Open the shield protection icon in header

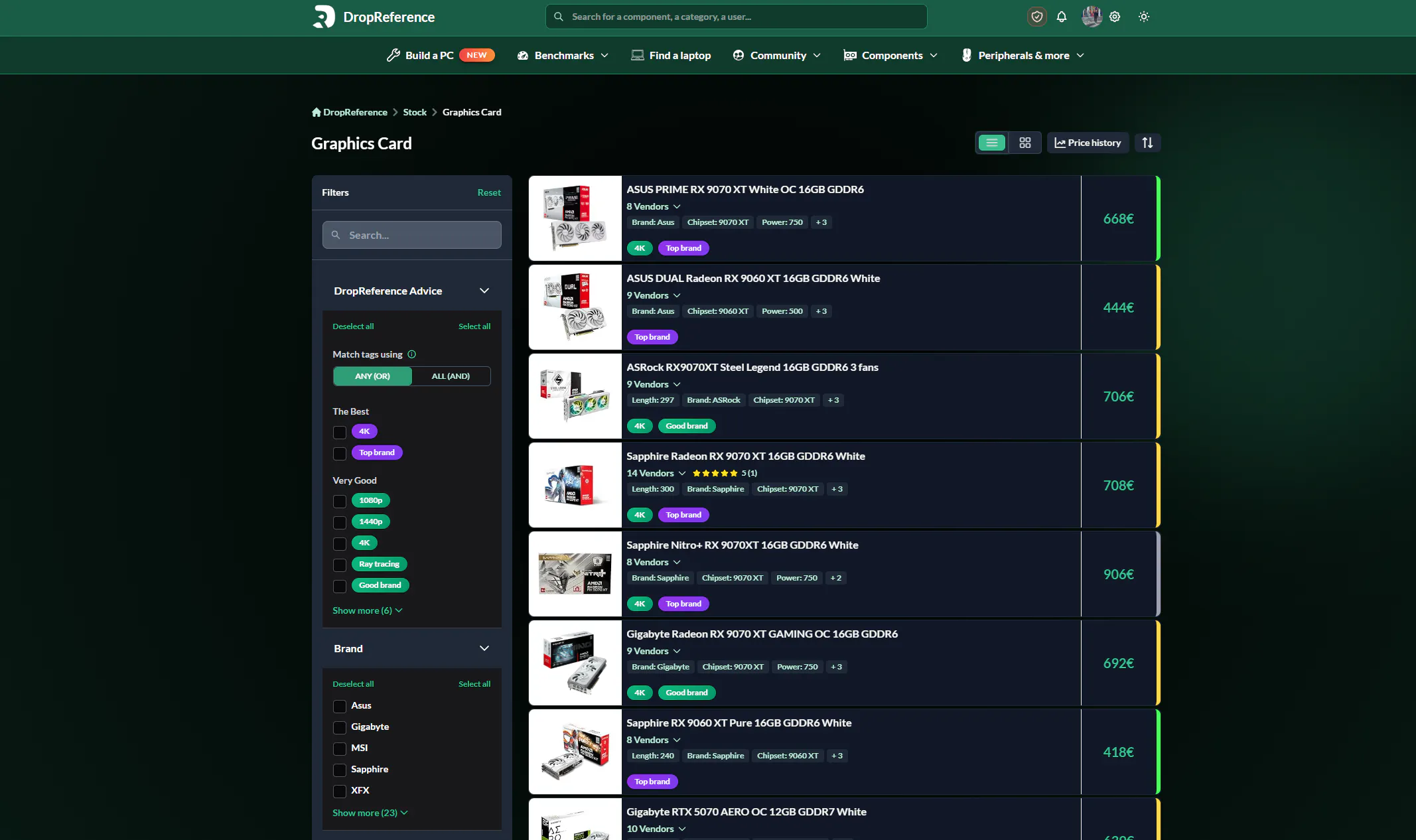coord(1037,17)
